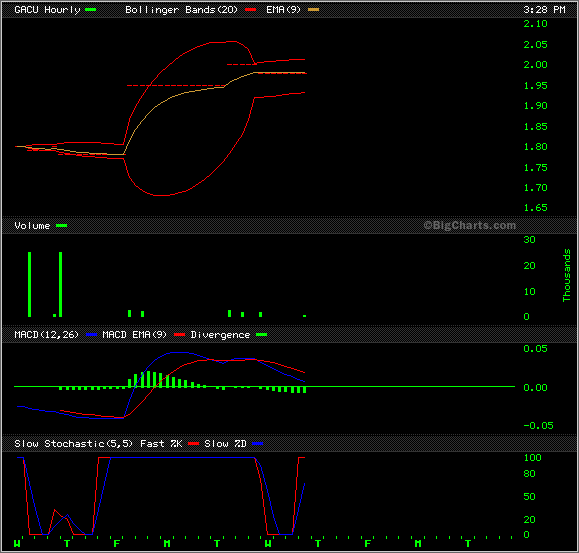Viewport: 579px width, 553px height.
Task: Click the first M day marker on time axis
Action: click(x=167, y=544)
